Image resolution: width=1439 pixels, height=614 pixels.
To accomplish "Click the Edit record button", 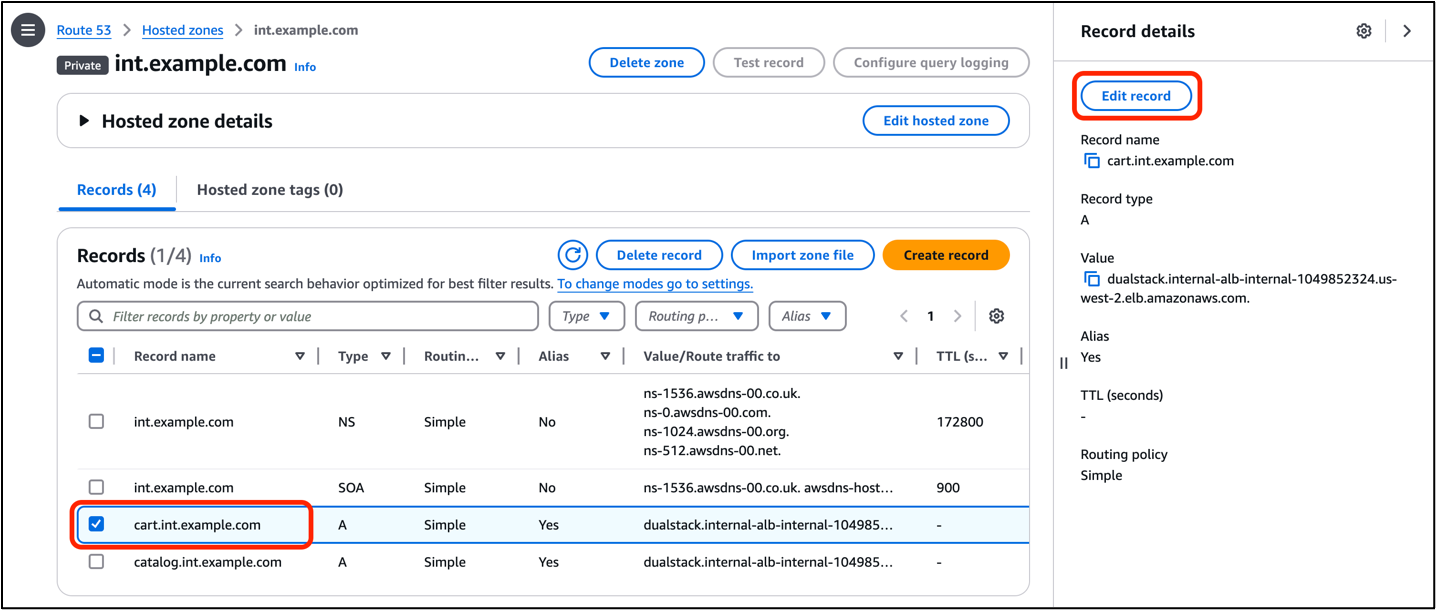I will (x=1136, y=96).
